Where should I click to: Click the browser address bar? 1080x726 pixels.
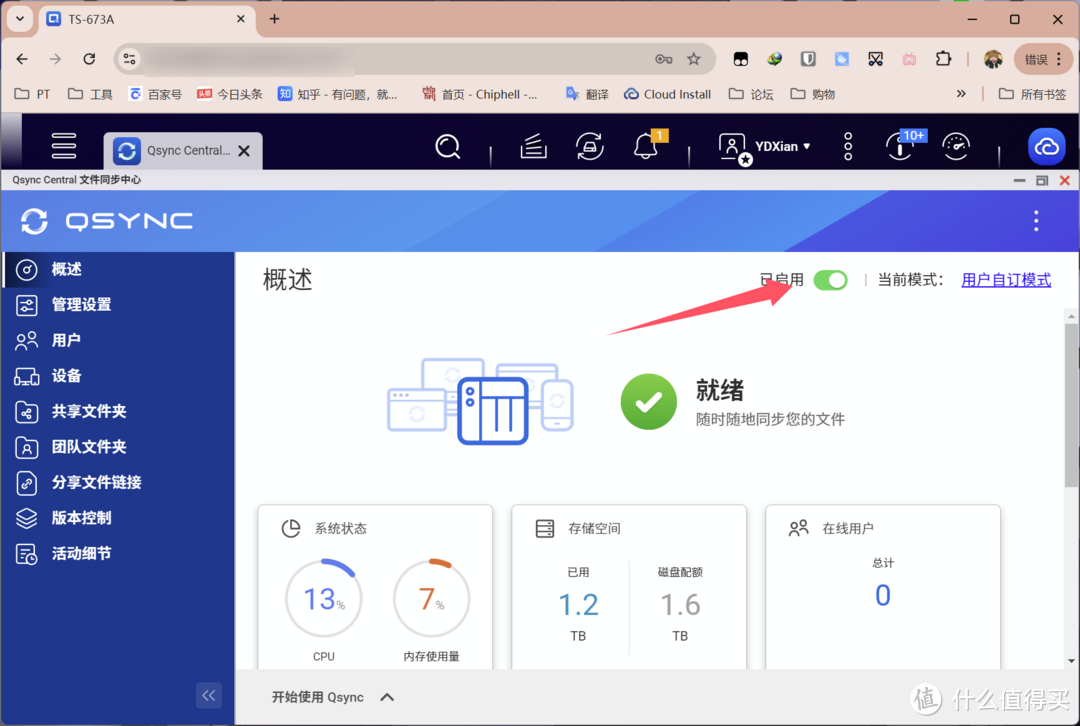coord(400,59)
